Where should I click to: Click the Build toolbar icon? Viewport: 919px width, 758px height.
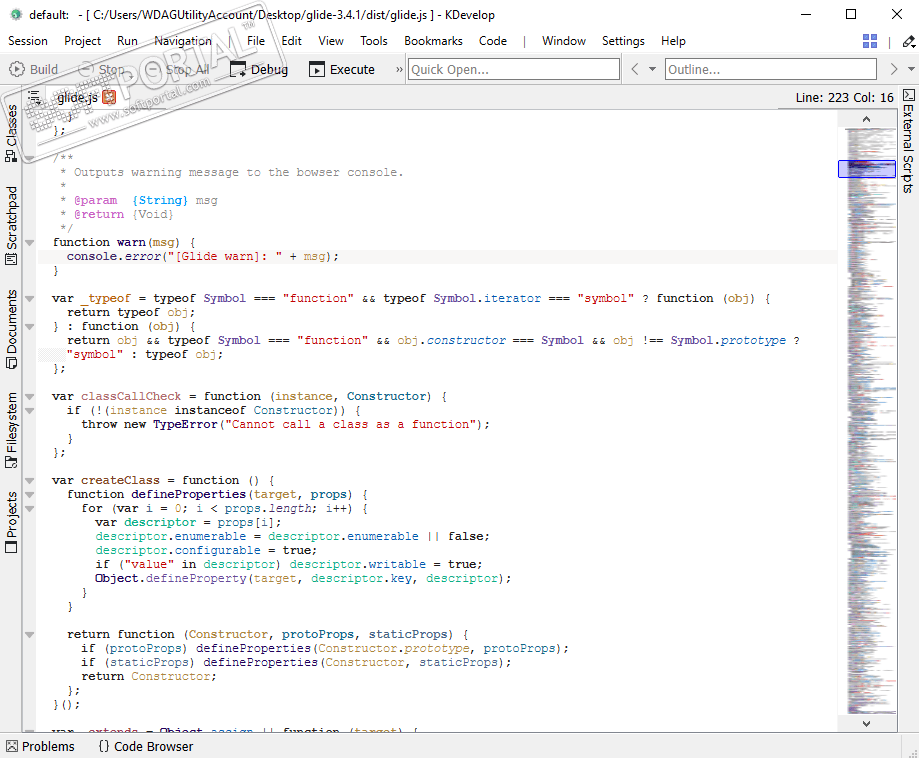17,69
